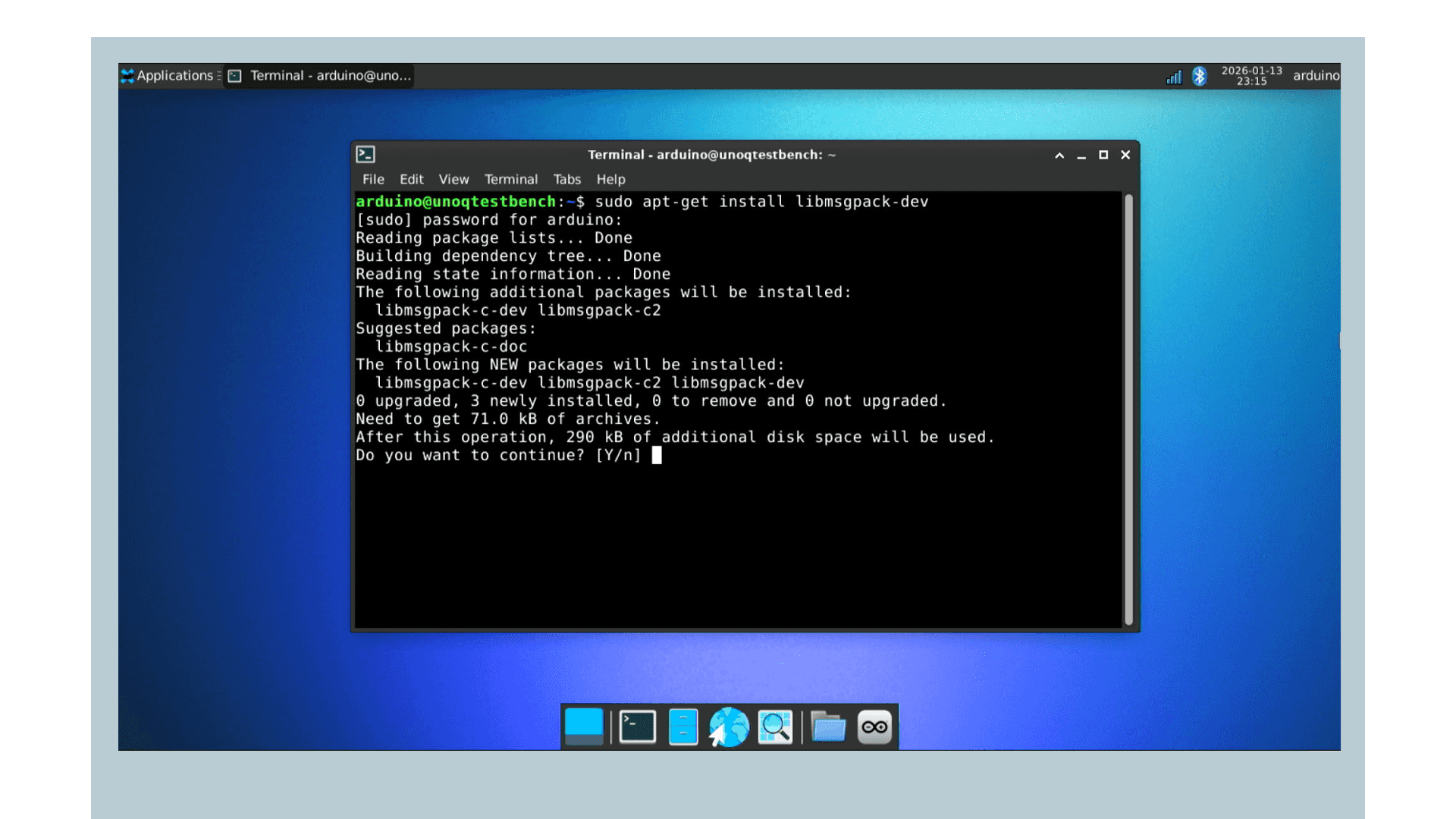Minimize the terminal window
Viewport: 1456px width, 819px height.
(1081, 155)
